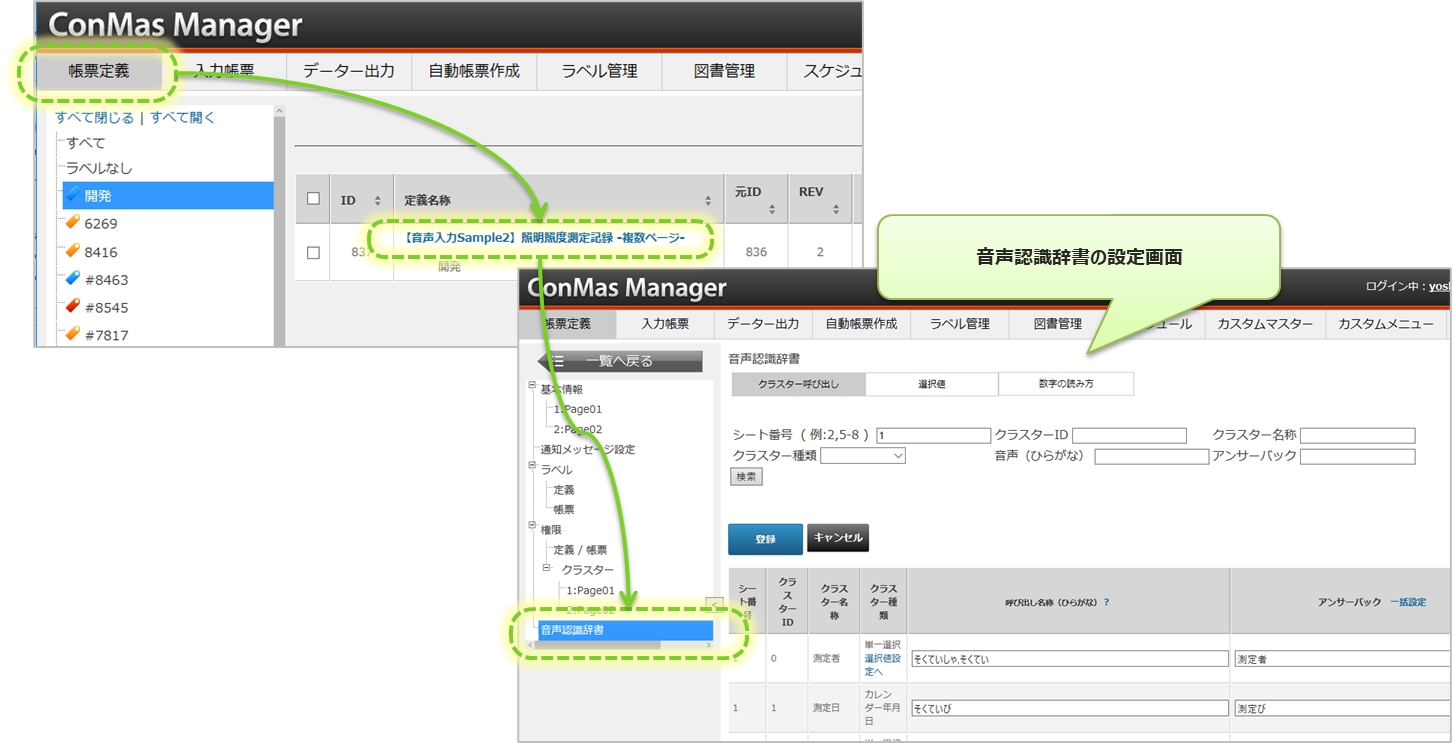Click the 一括設定 link beside アンサーバック
Image resolution: width=1452 pixels, height=743 pixels.
[1408, 602]
